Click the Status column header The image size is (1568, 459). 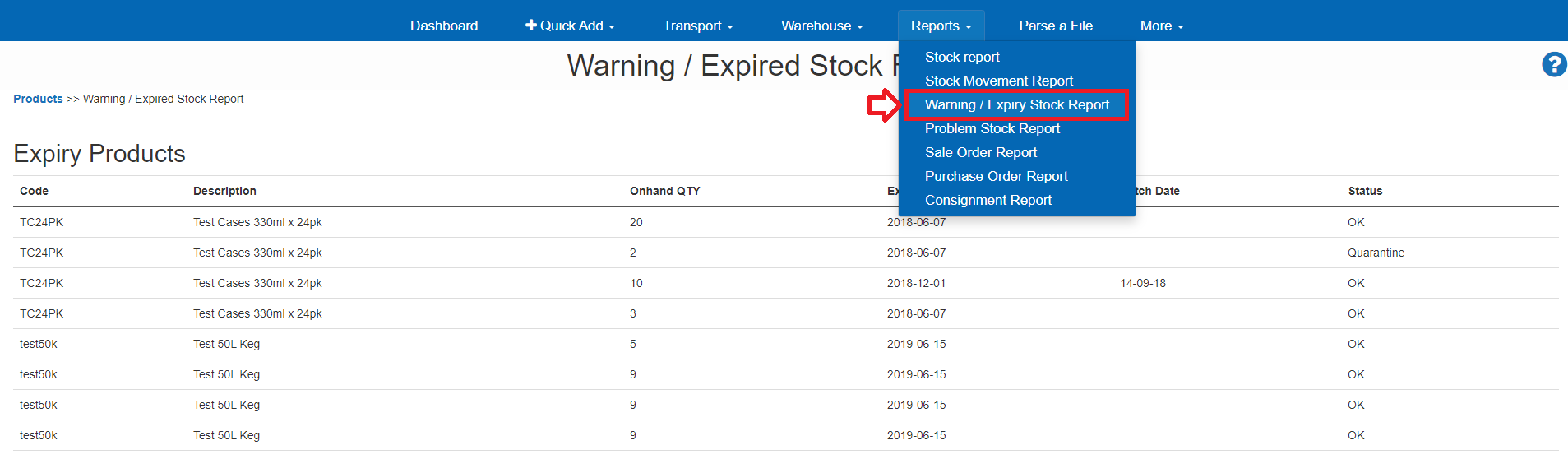click(x=1365, y=191)
